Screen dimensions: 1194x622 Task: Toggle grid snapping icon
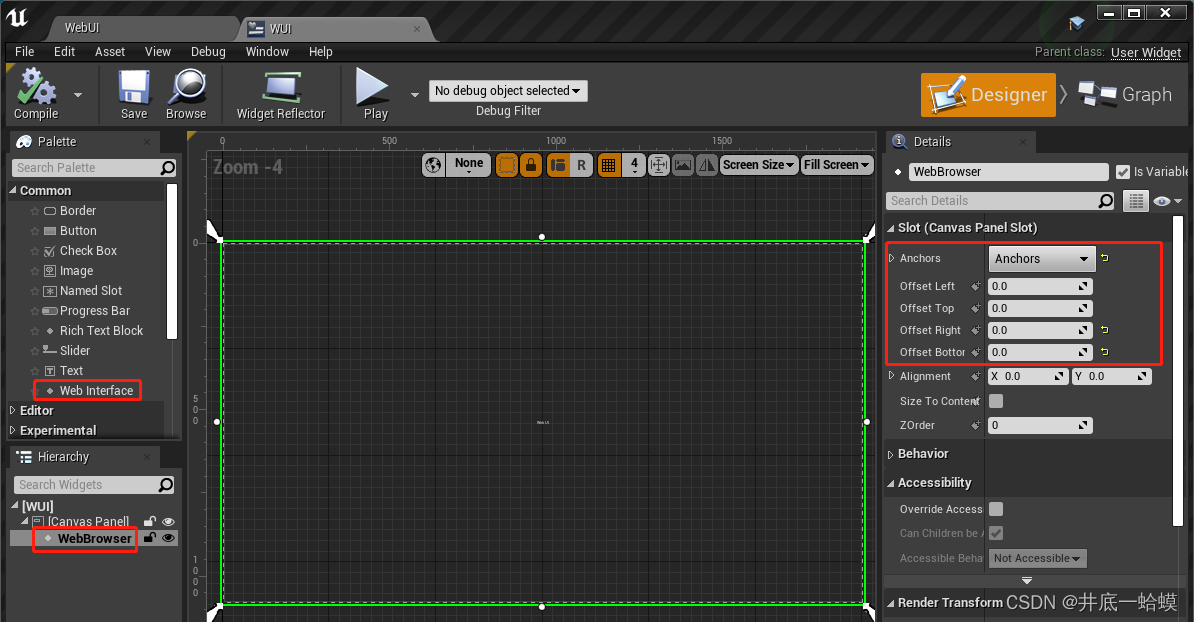(608, 164)
